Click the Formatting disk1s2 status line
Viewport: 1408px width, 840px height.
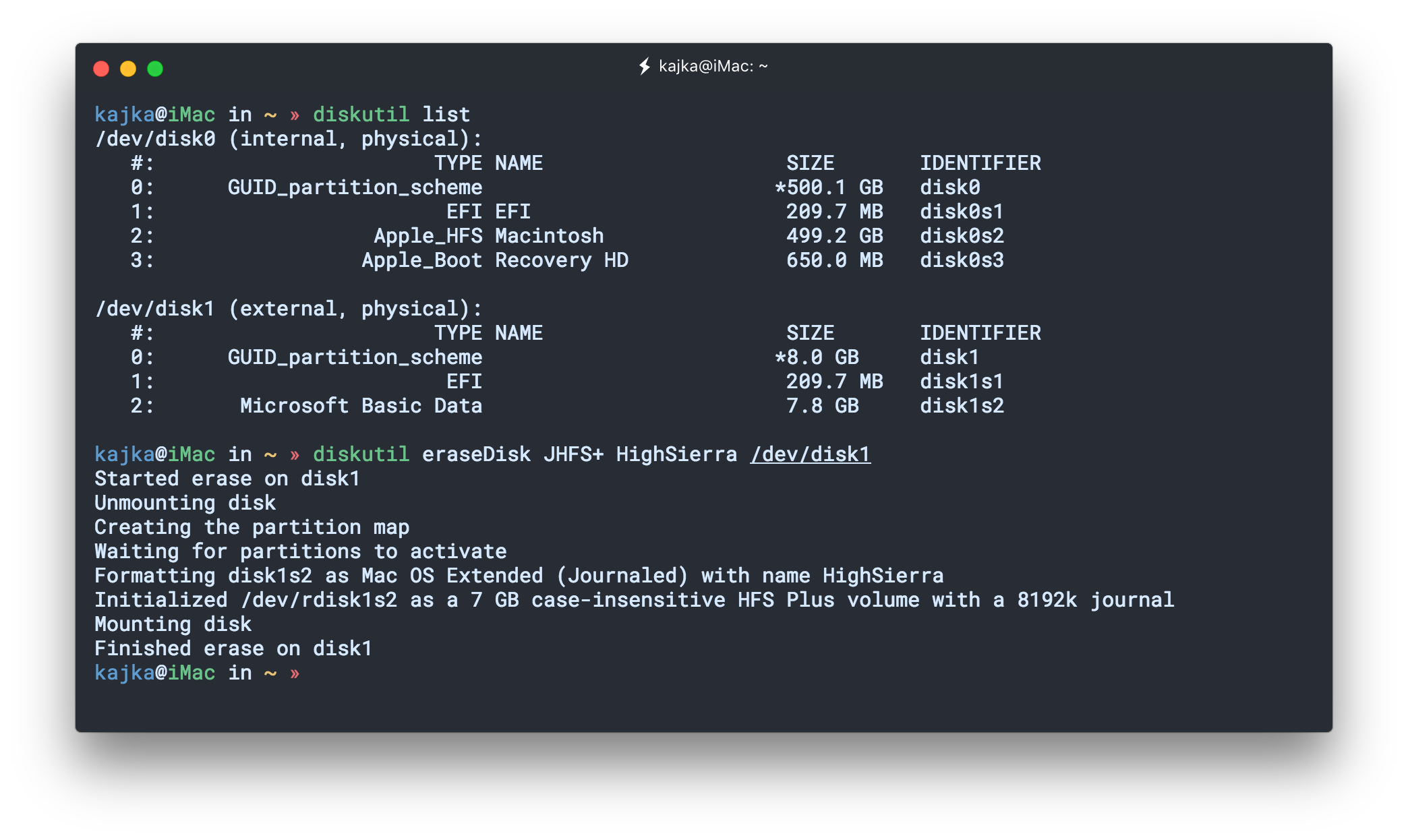click(x=519, y=575)
